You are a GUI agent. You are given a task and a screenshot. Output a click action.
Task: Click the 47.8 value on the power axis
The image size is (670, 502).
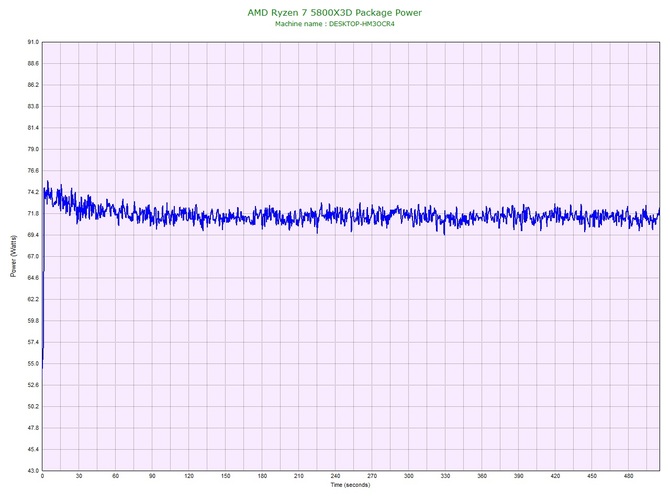[x=33, y=428]
